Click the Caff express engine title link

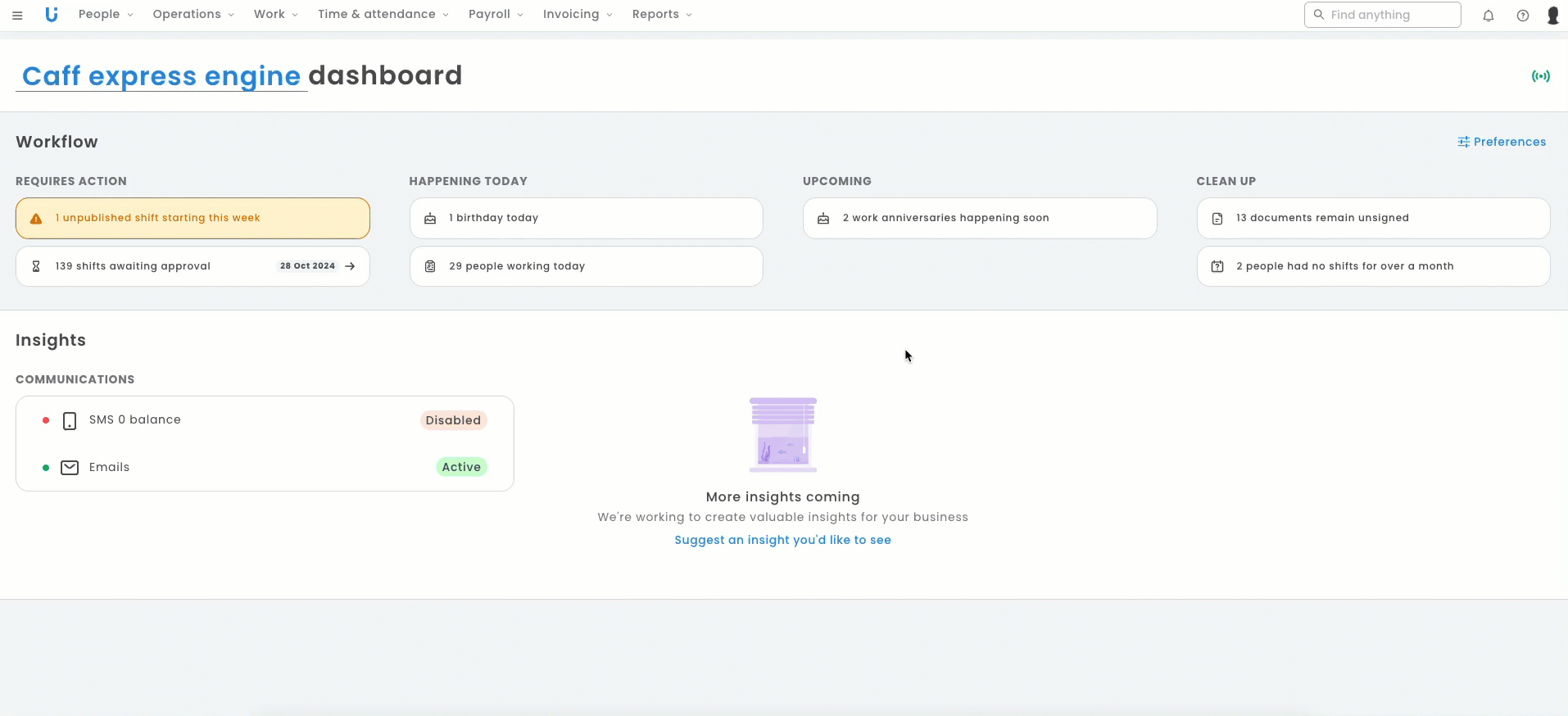click(161, 76)
